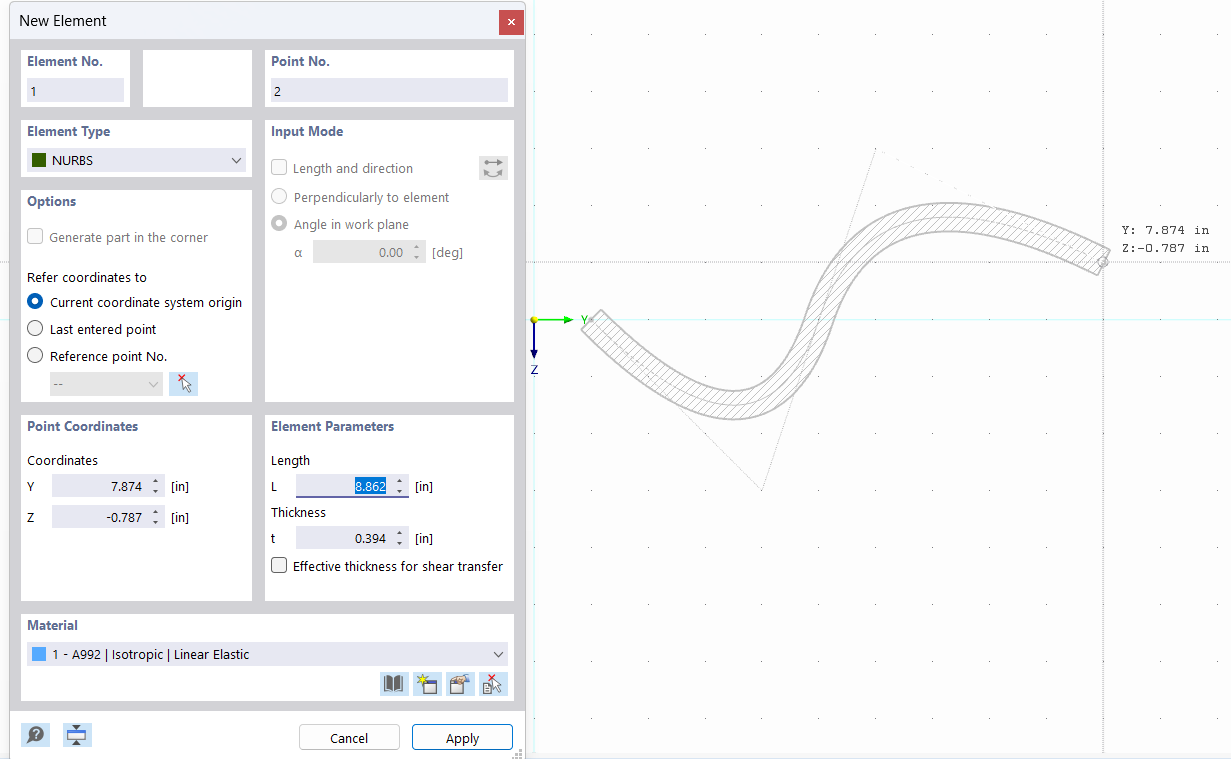Open the Material selection dropdown
The image size is (1231, 759).
click(x=497, y=654)
